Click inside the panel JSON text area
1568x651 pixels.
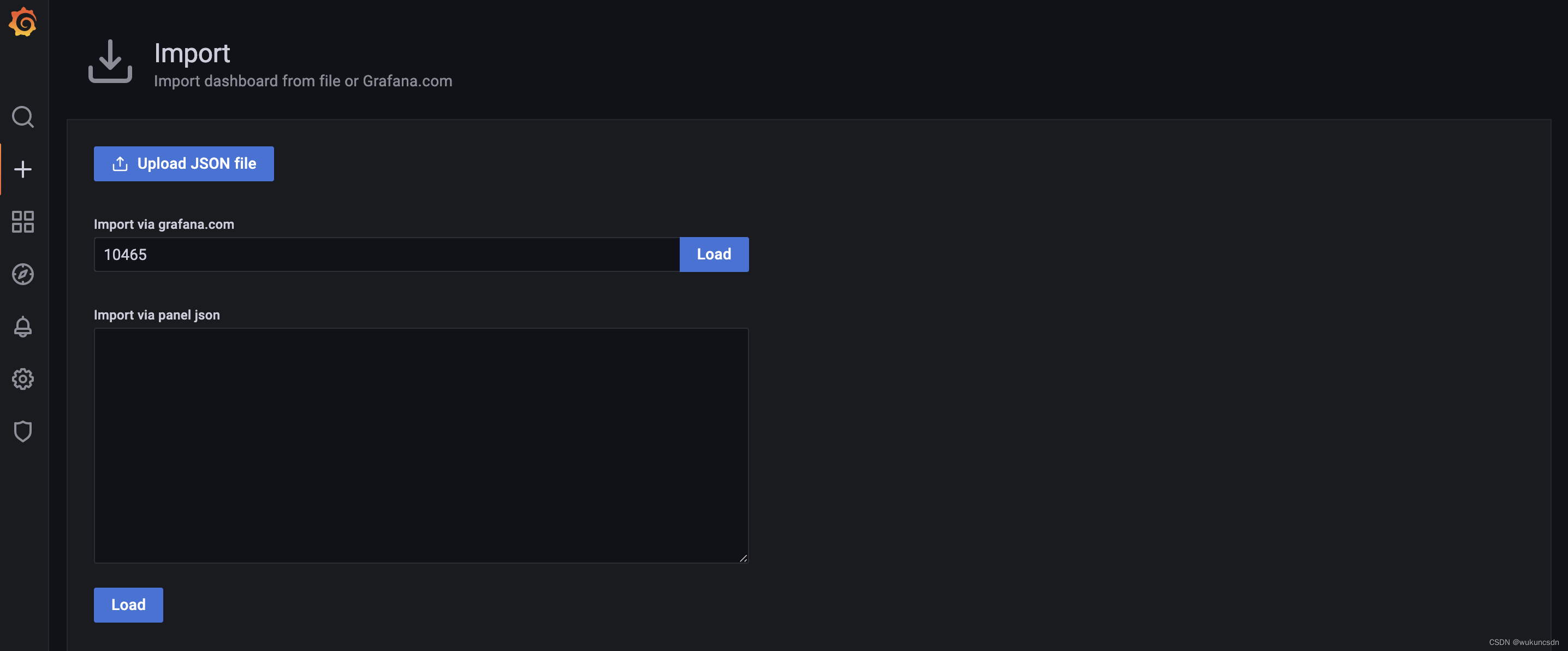420,445
